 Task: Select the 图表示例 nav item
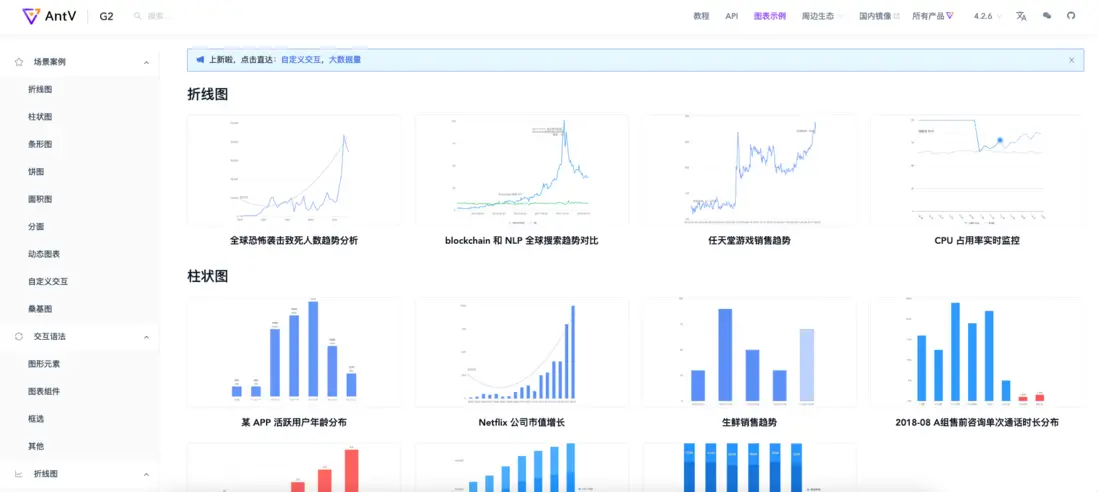point(770,15)
